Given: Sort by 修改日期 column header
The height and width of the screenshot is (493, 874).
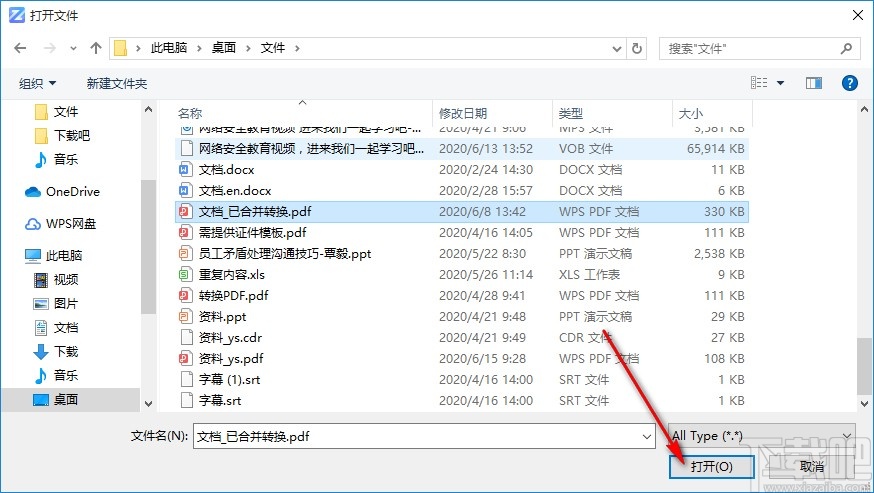Looking at the screenshot, I should point(463,113).
